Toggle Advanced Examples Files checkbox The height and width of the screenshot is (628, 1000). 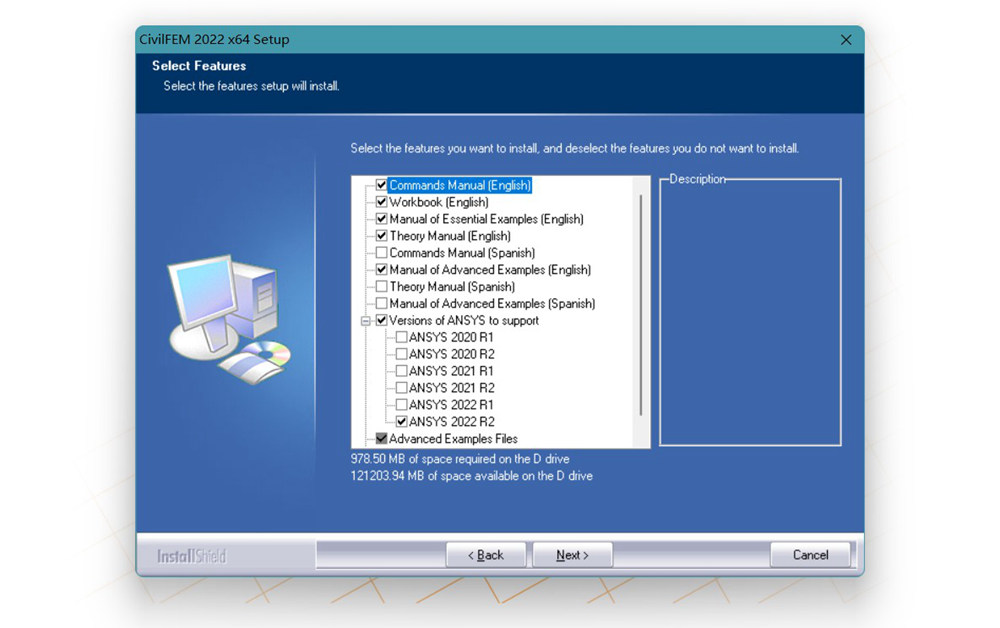[381, 439]
